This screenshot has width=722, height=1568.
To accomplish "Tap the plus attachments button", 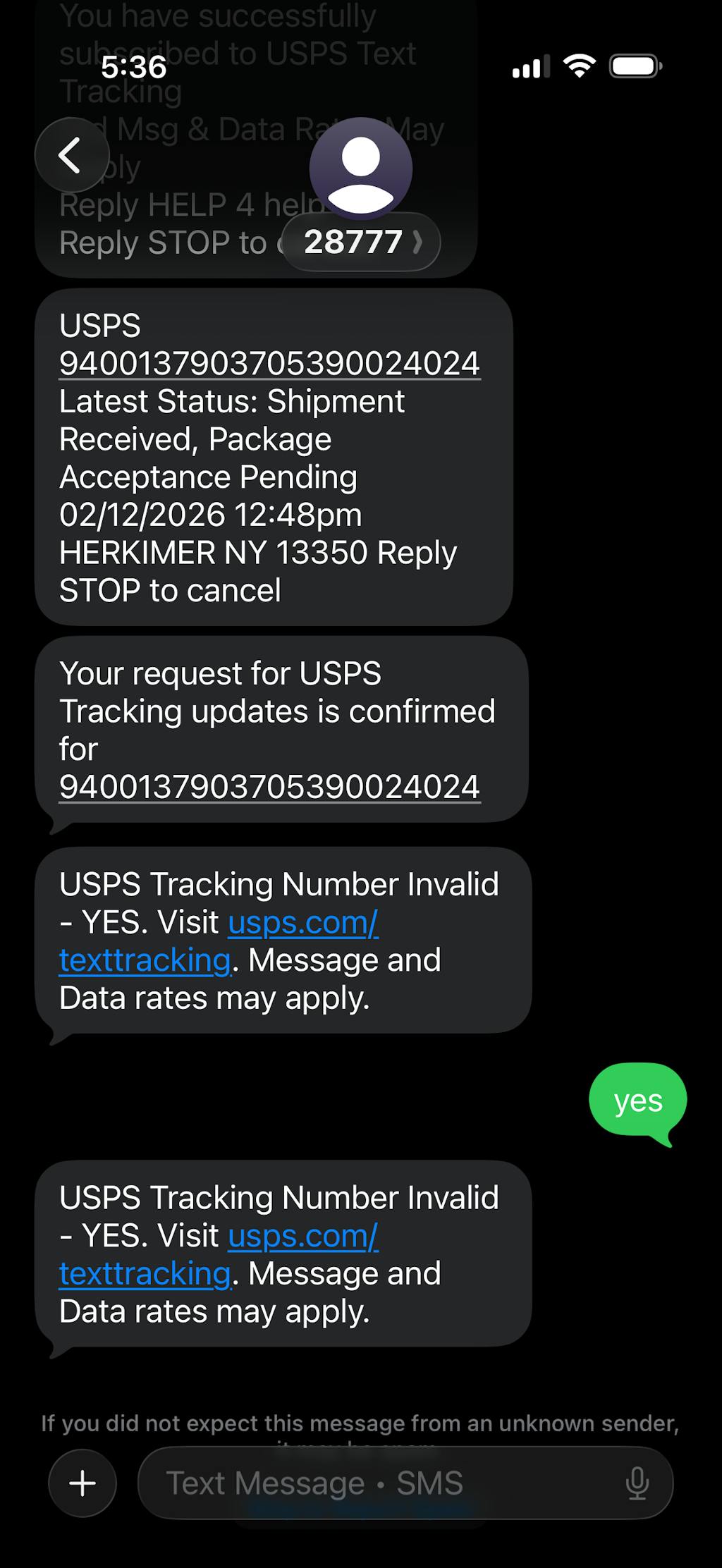I will (82, 1483).
